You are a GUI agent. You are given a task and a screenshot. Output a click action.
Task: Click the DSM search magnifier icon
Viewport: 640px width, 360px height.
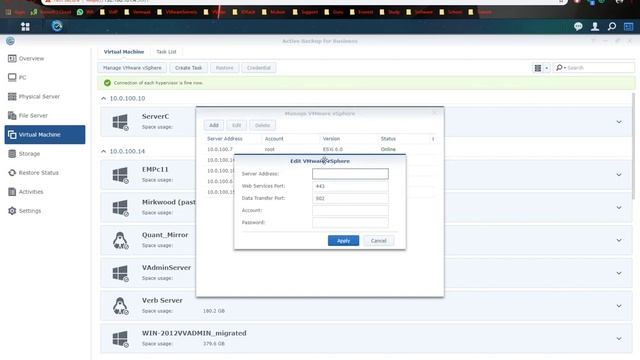click(x=611, y=27)
